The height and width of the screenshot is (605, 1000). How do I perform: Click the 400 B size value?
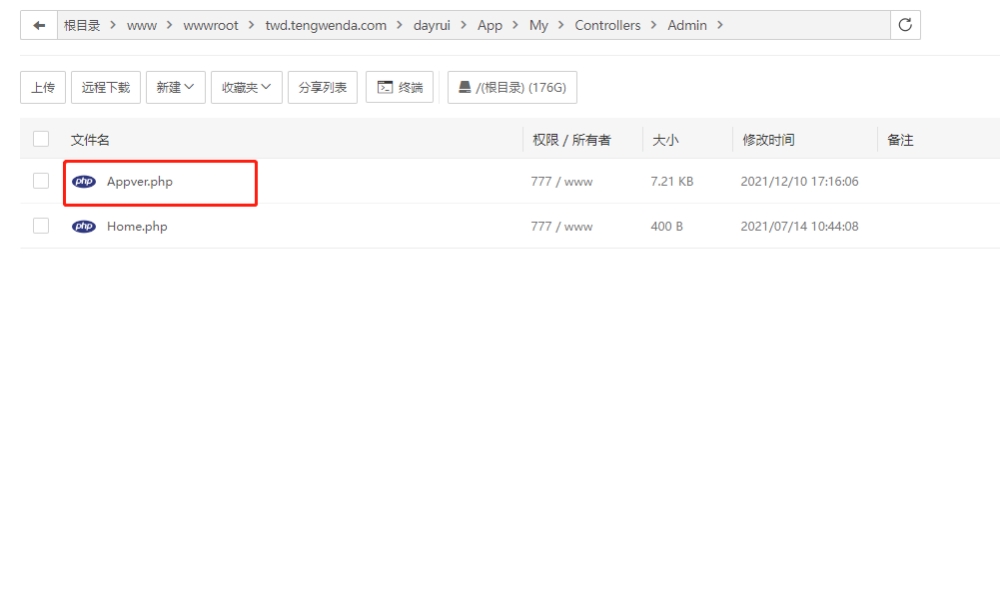click(x=666, y=226)
